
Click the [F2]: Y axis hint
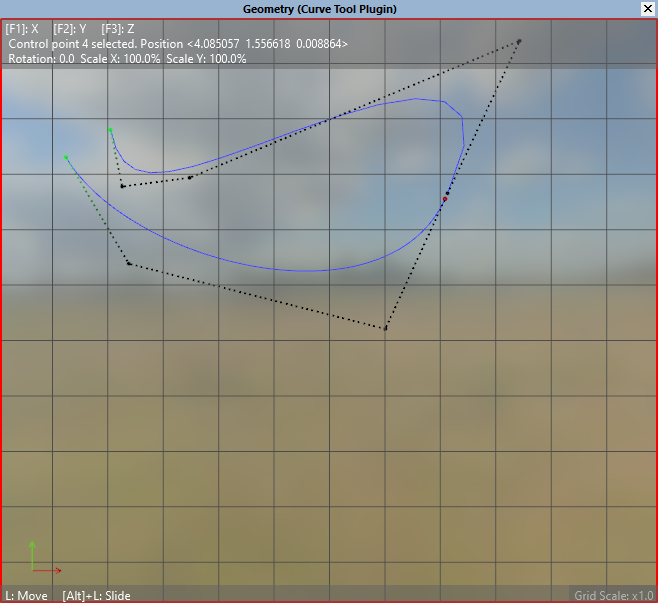(x=70, y=29)
